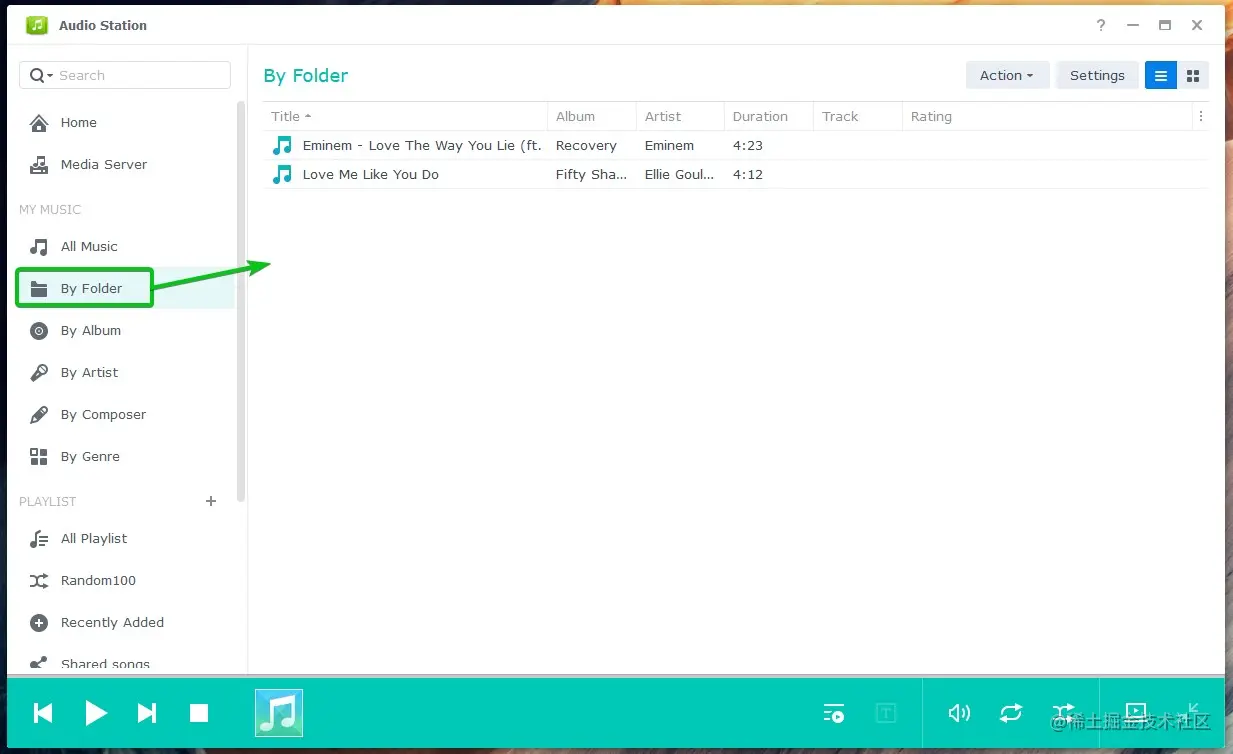
Task: Select the By Album category
Action: tap(90, 330)
